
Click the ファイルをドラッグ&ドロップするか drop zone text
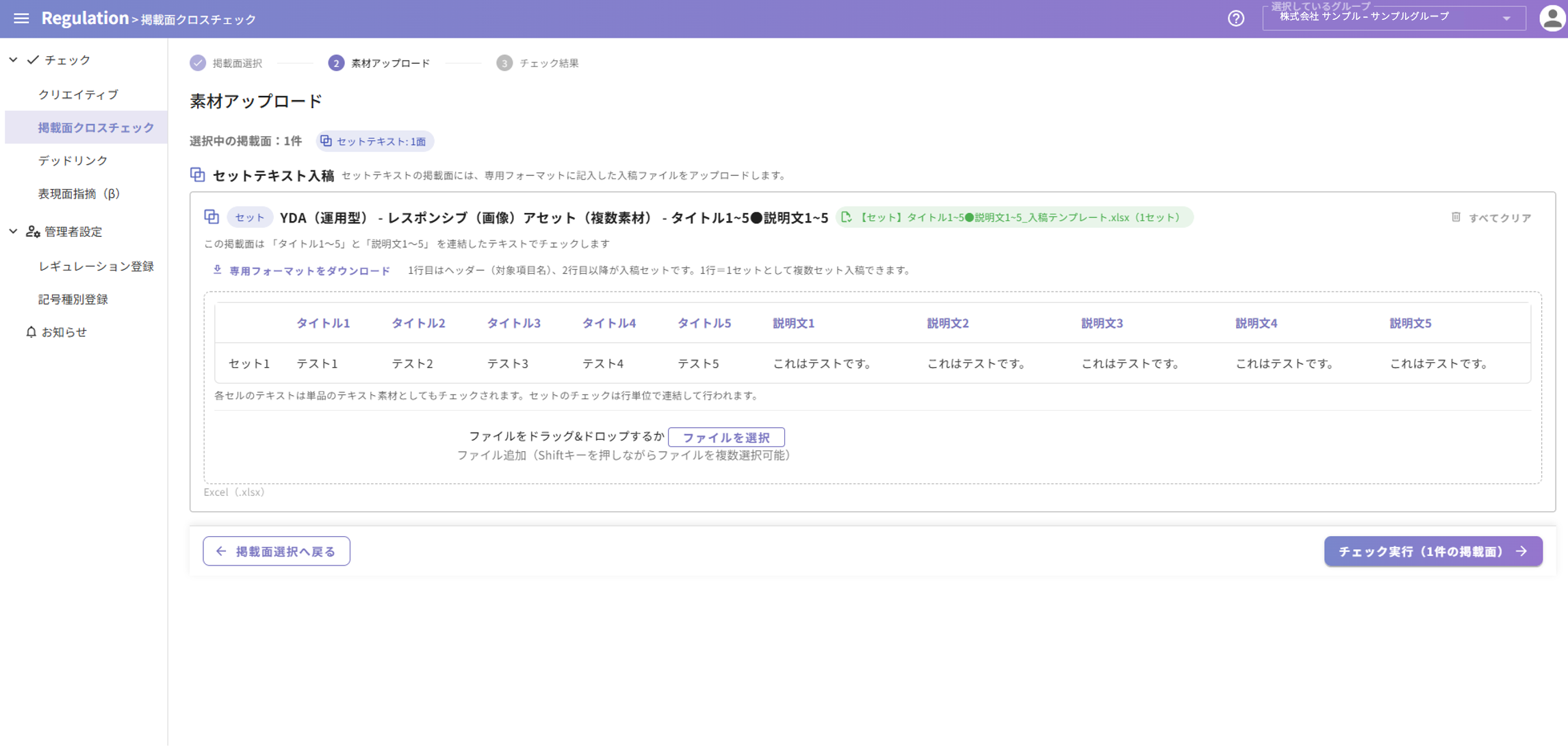(x=566, y=437)
